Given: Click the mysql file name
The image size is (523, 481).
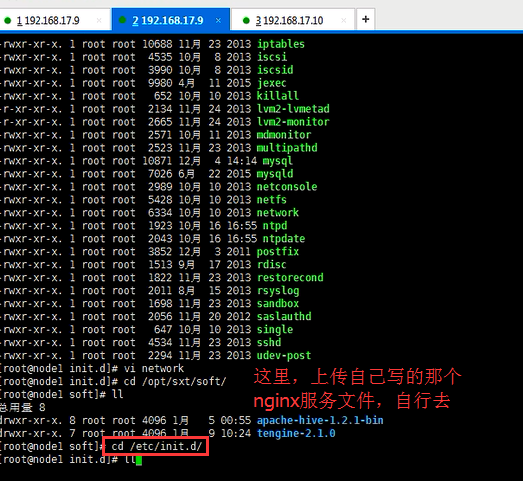Looking at the screenshot, I should (x=278, y=161).
